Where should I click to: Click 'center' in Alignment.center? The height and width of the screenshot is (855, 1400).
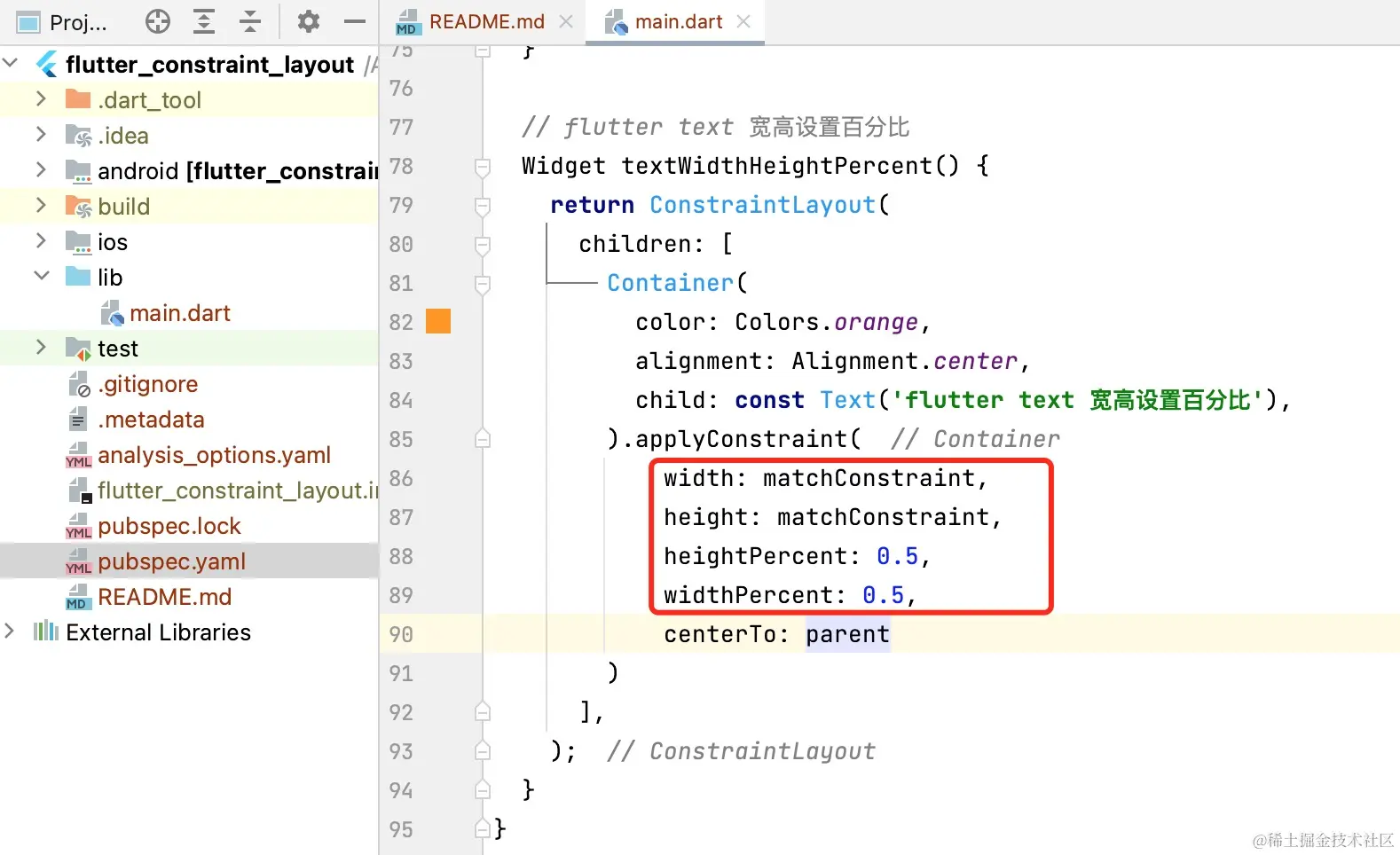[x=976, y=361]
